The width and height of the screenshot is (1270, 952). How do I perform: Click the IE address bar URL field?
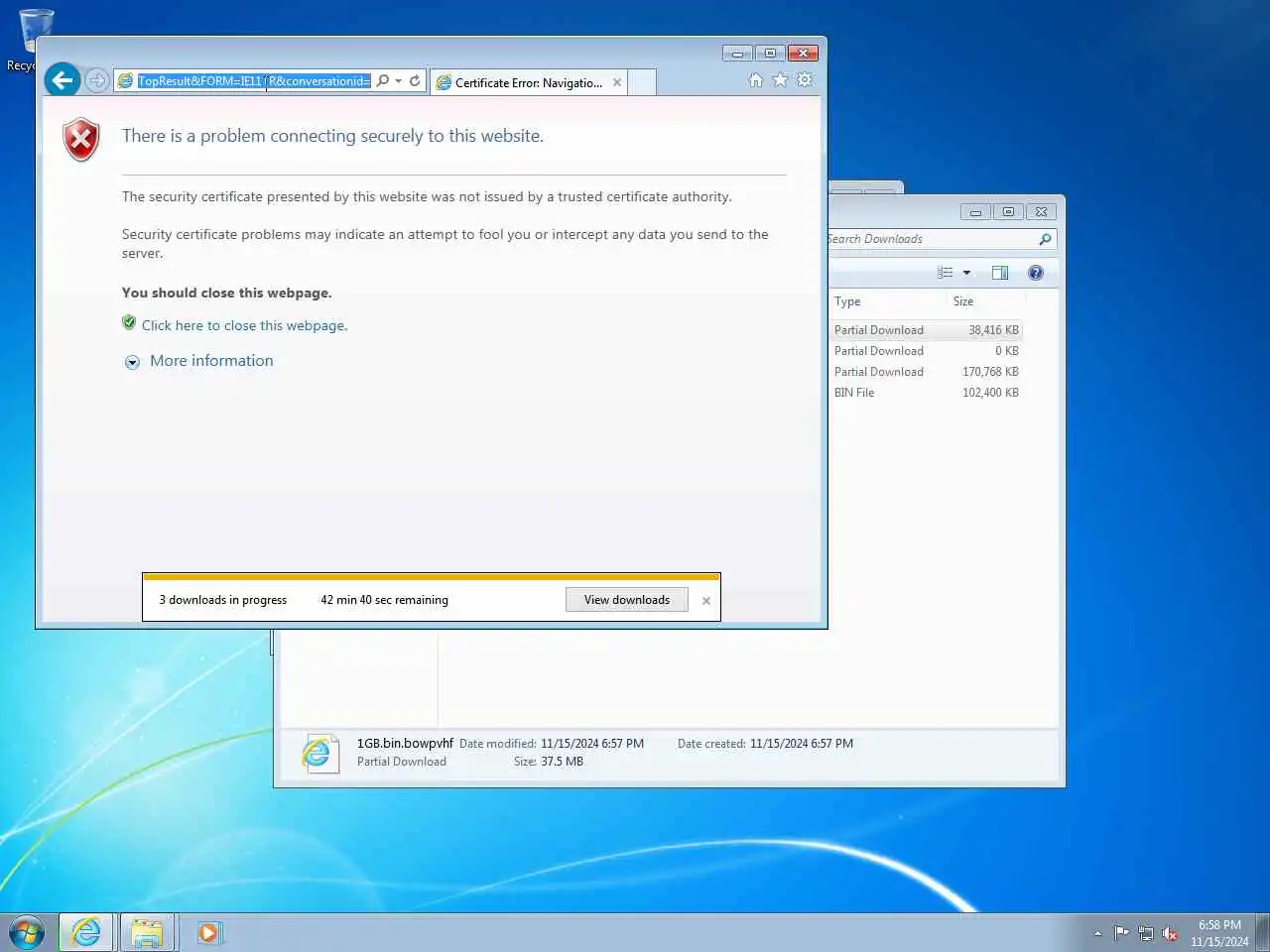click(253, 80)
